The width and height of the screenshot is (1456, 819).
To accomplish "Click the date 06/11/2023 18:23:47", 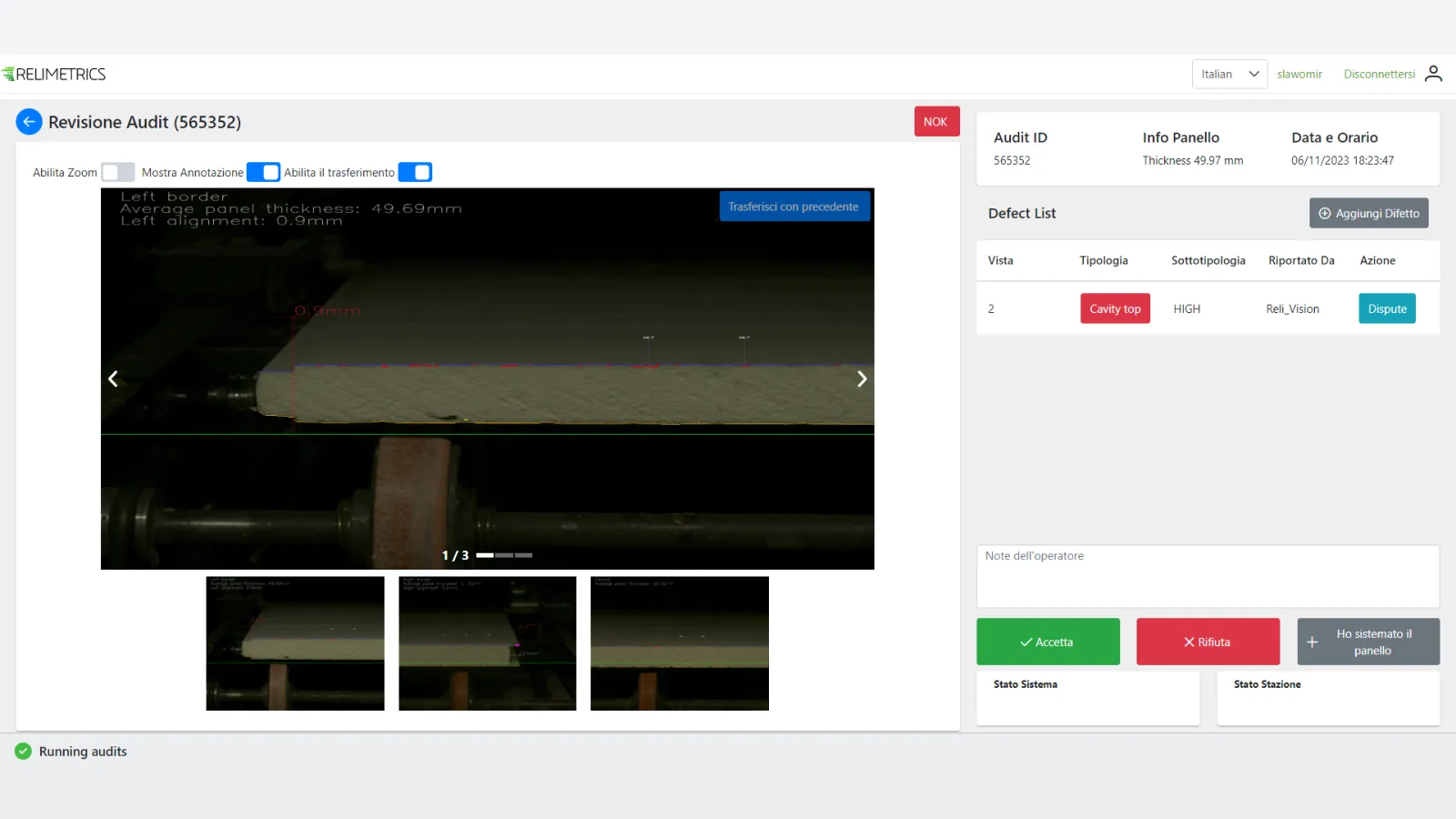I will pos(1342,160).
